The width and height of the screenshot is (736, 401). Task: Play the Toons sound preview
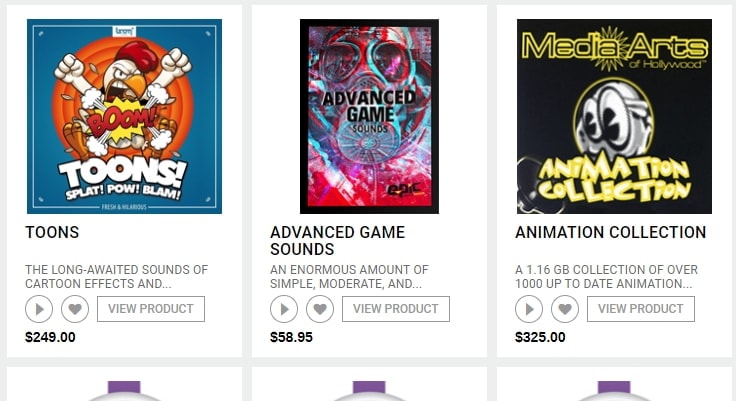tap(39, 309)
